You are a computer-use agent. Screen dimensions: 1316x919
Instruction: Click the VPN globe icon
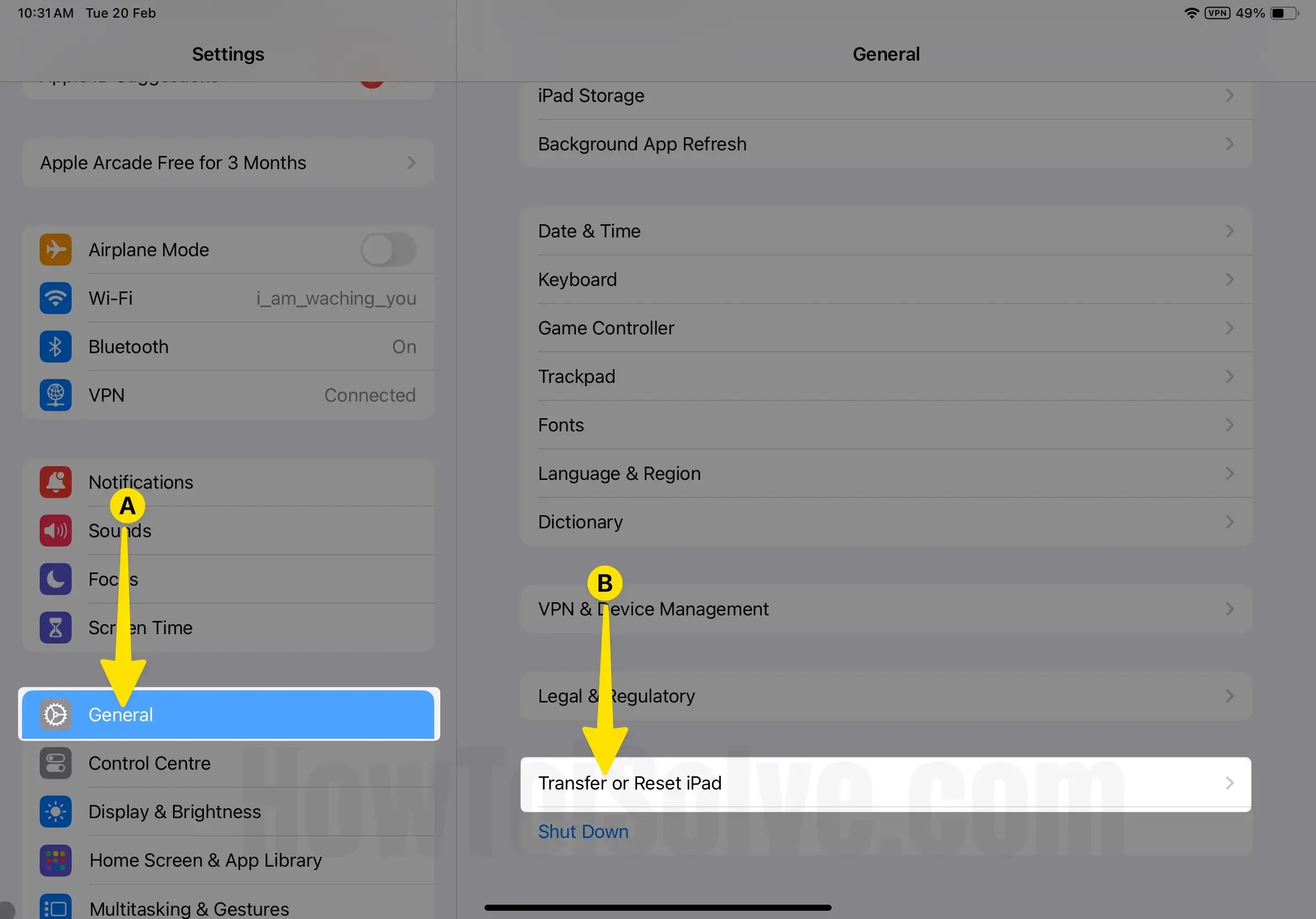click(x=55, y=394)
